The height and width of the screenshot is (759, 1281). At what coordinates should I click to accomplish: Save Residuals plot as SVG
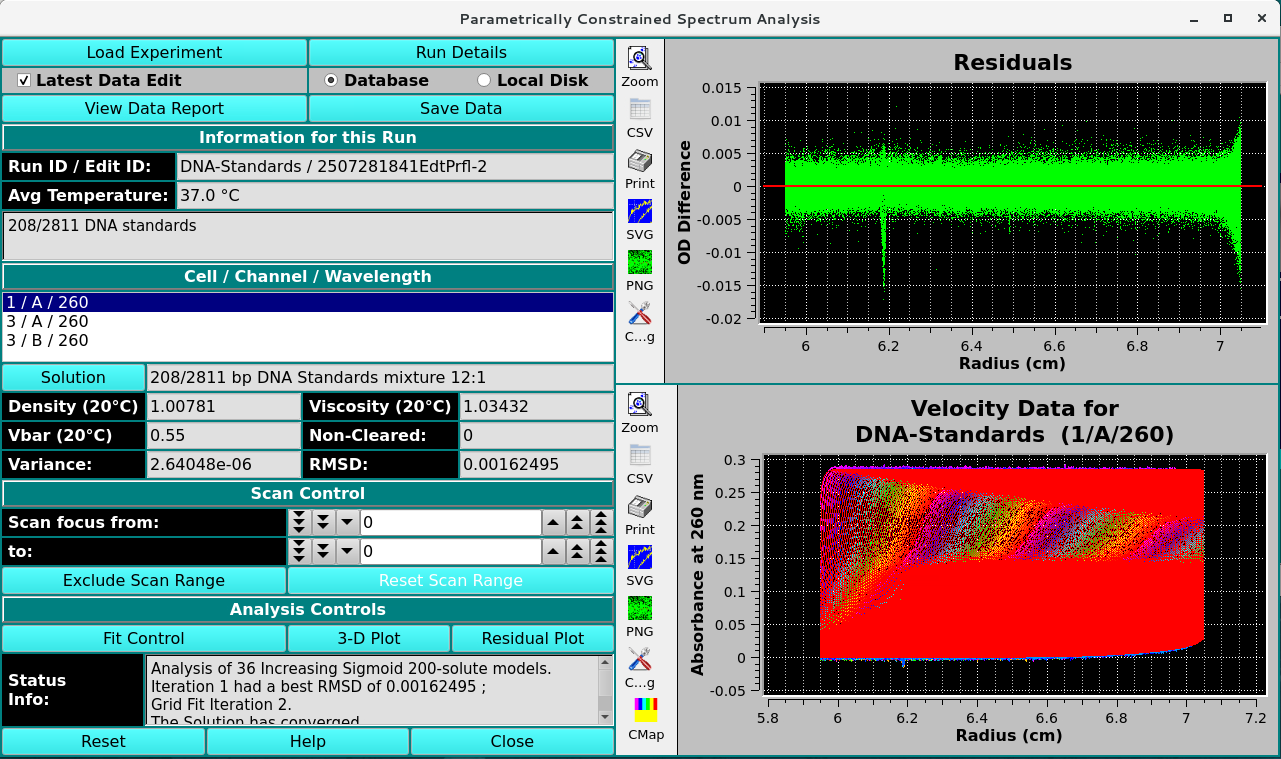[640, 213]
